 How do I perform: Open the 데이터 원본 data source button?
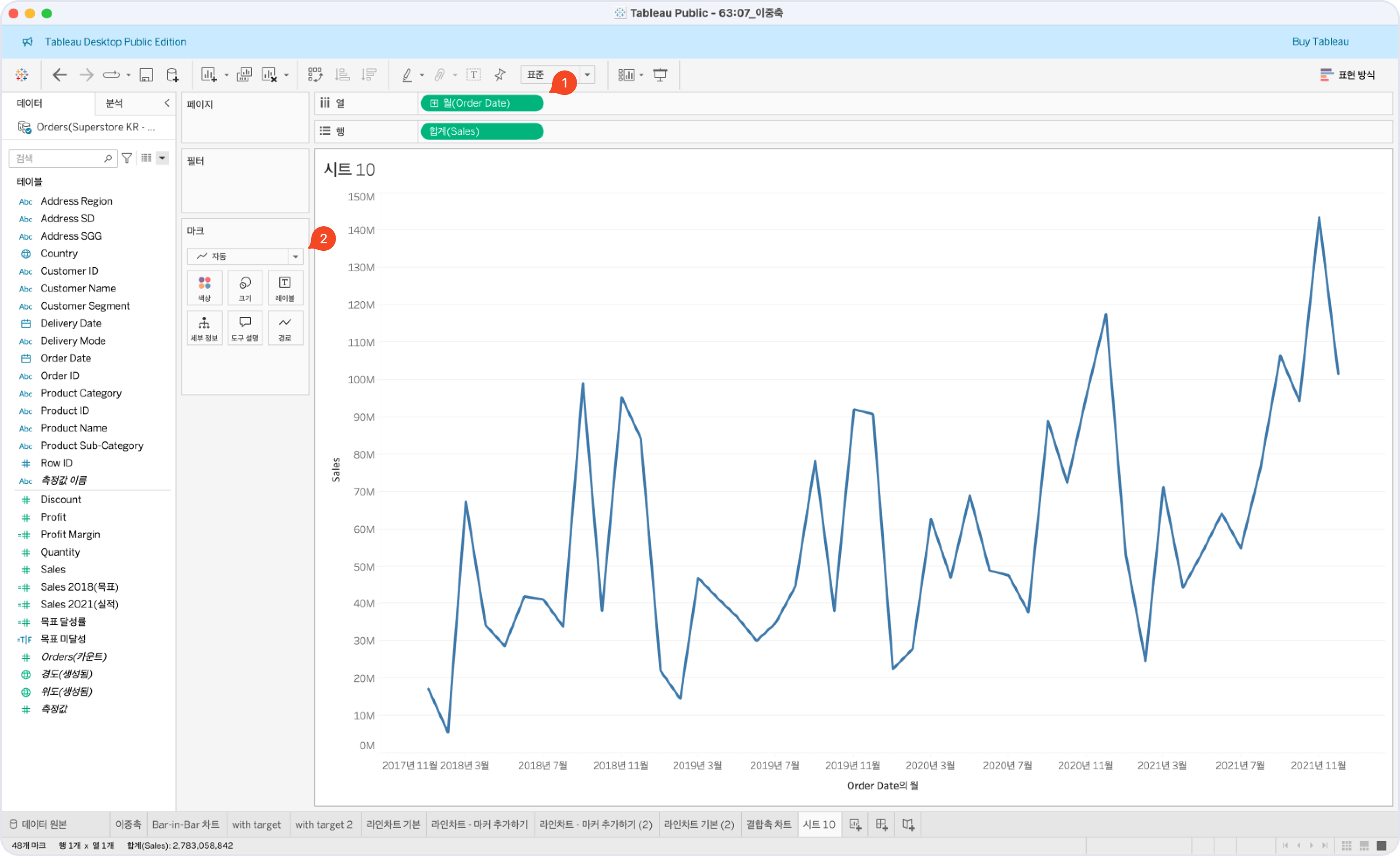tap(38, 824)
